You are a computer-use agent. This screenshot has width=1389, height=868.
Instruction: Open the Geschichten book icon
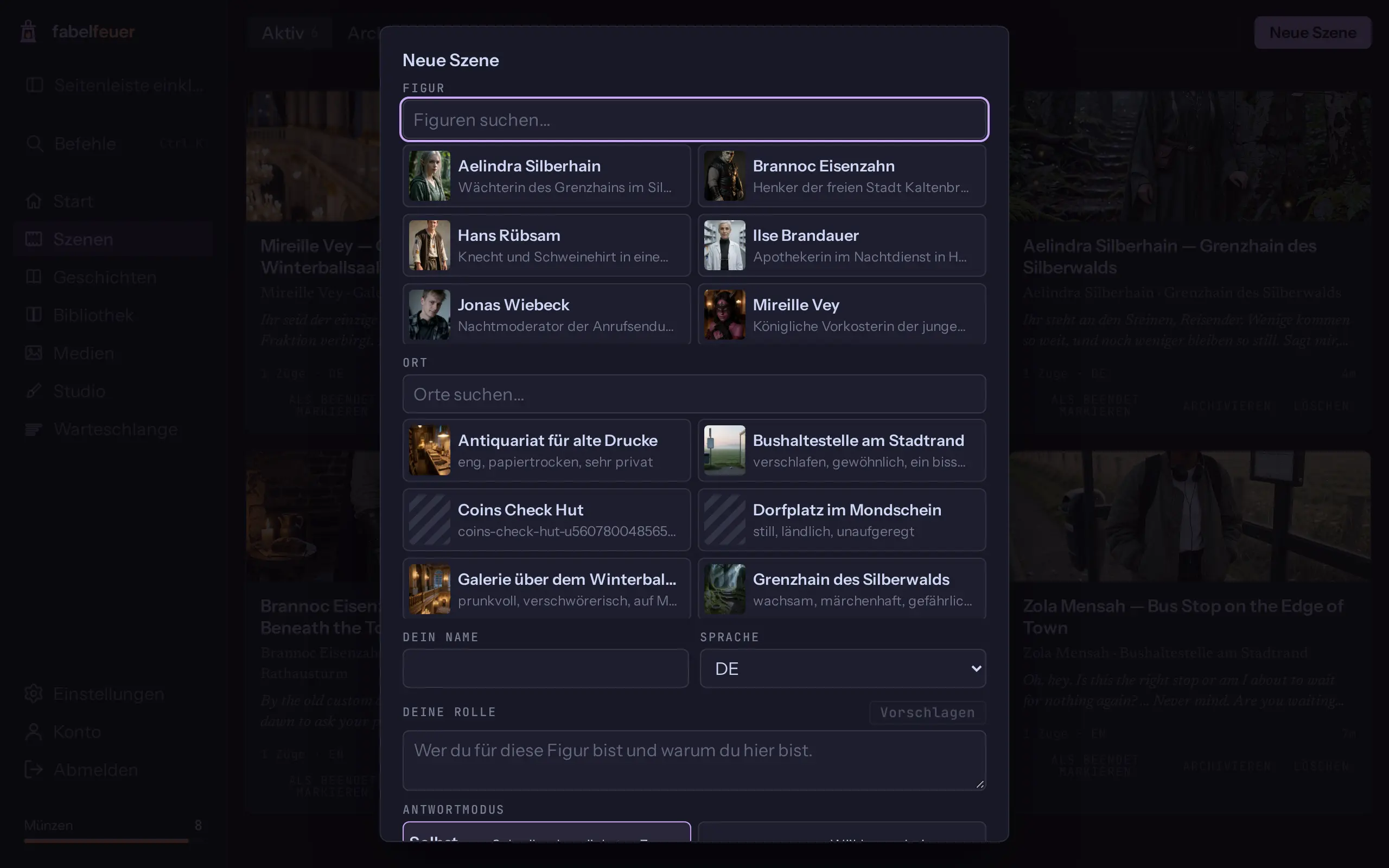(x=34, y=277)
